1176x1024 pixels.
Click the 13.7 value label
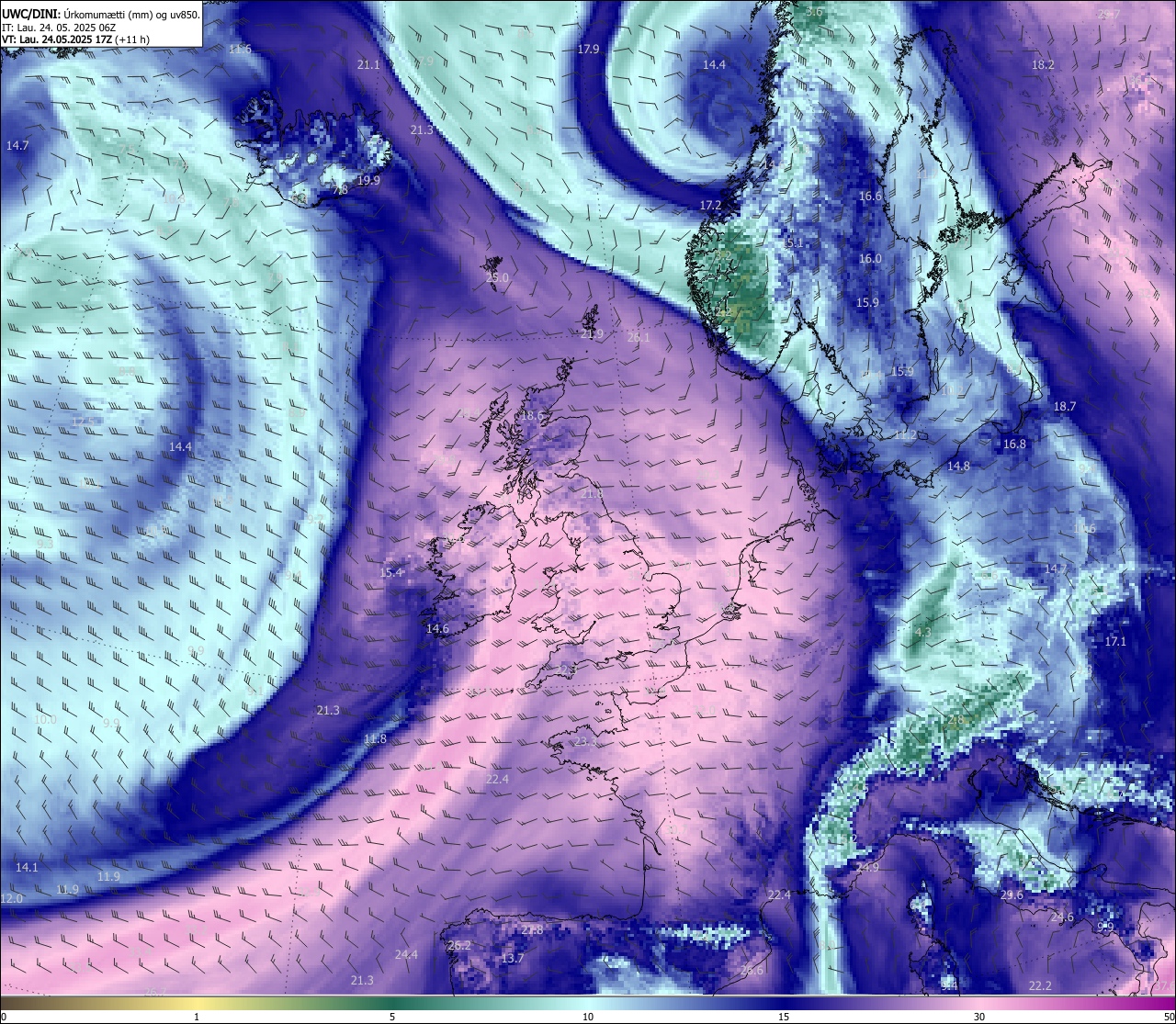click(513, 958)
